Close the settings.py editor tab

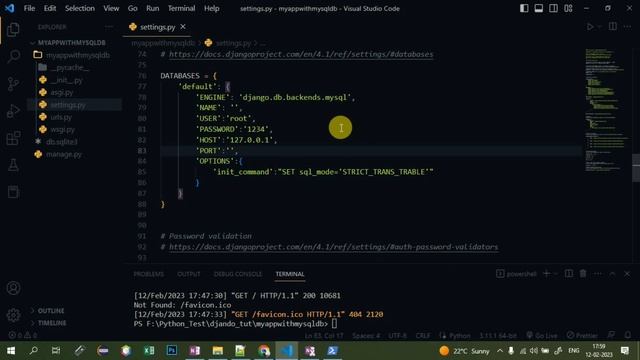pos(183,27)
